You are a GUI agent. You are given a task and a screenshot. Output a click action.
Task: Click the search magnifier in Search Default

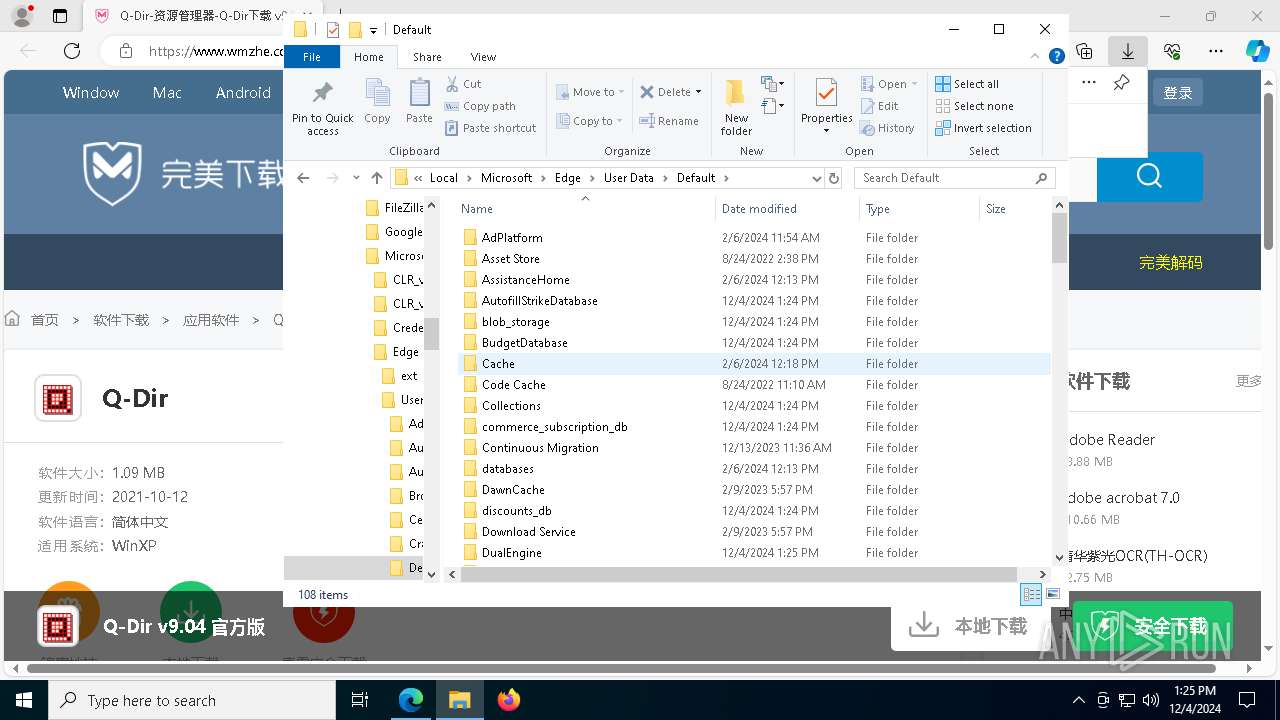tap(1041, 178)
